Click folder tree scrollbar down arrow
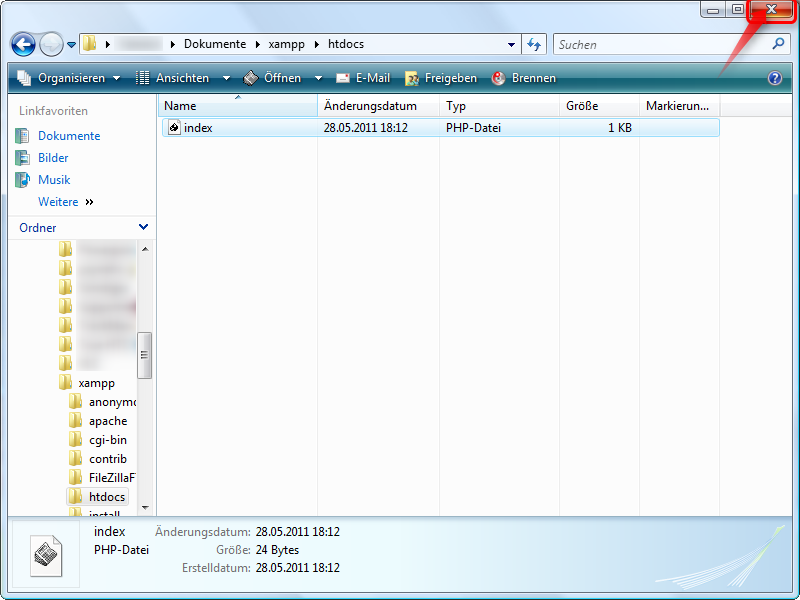The width and height of the screenshot is (800, 600). click(x=145, y=508)
